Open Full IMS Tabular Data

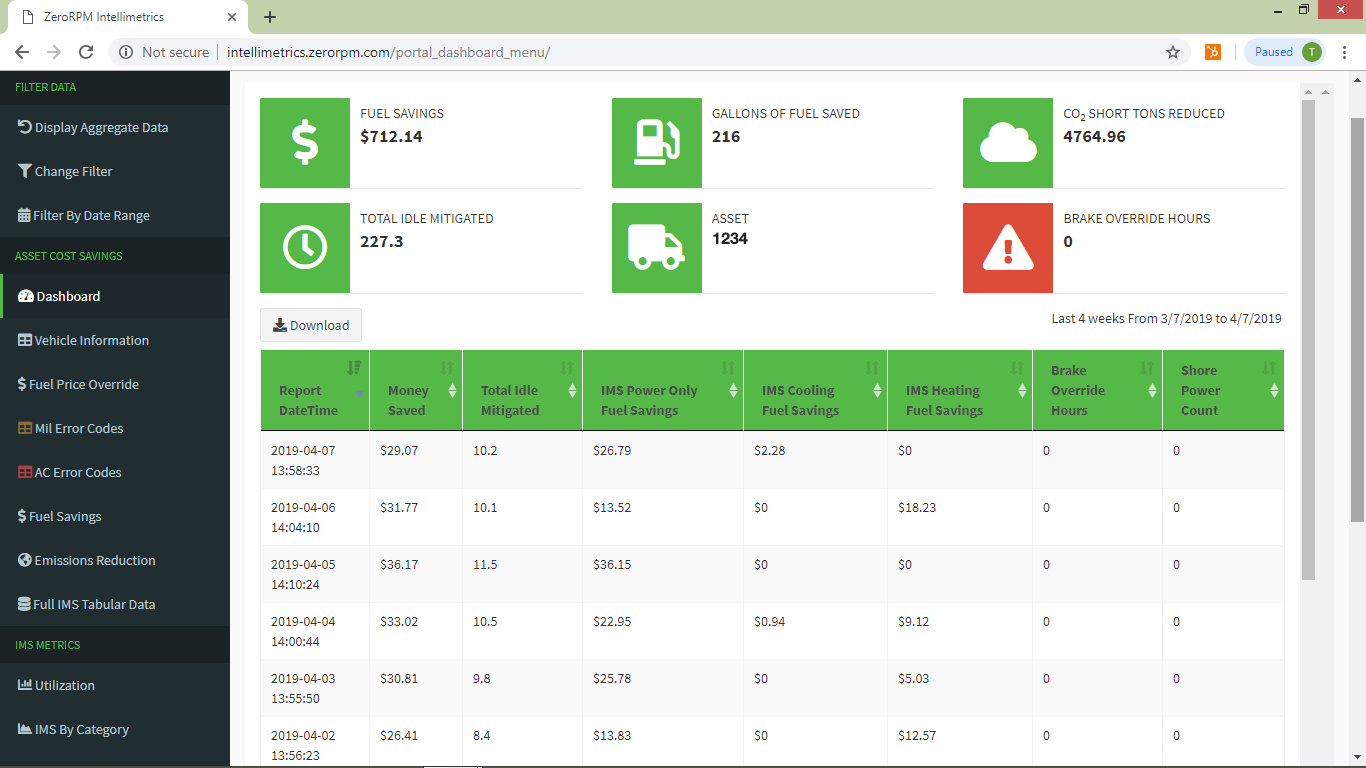pos(86,604)
